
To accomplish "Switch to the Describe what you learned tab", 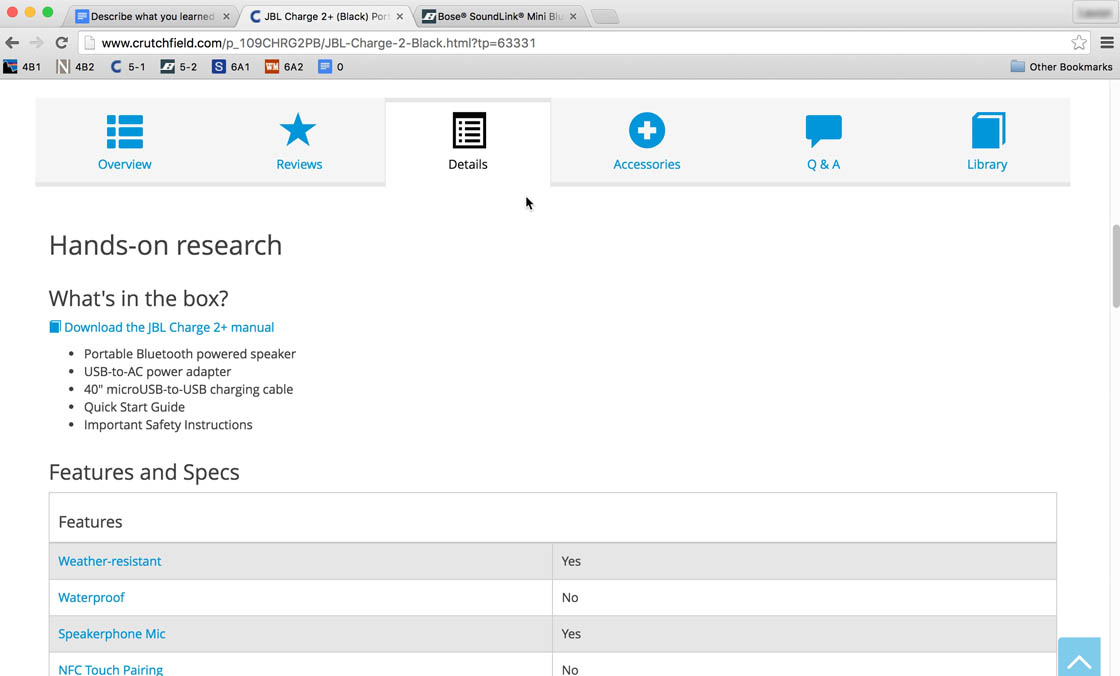I will click(x=152, y=17).
